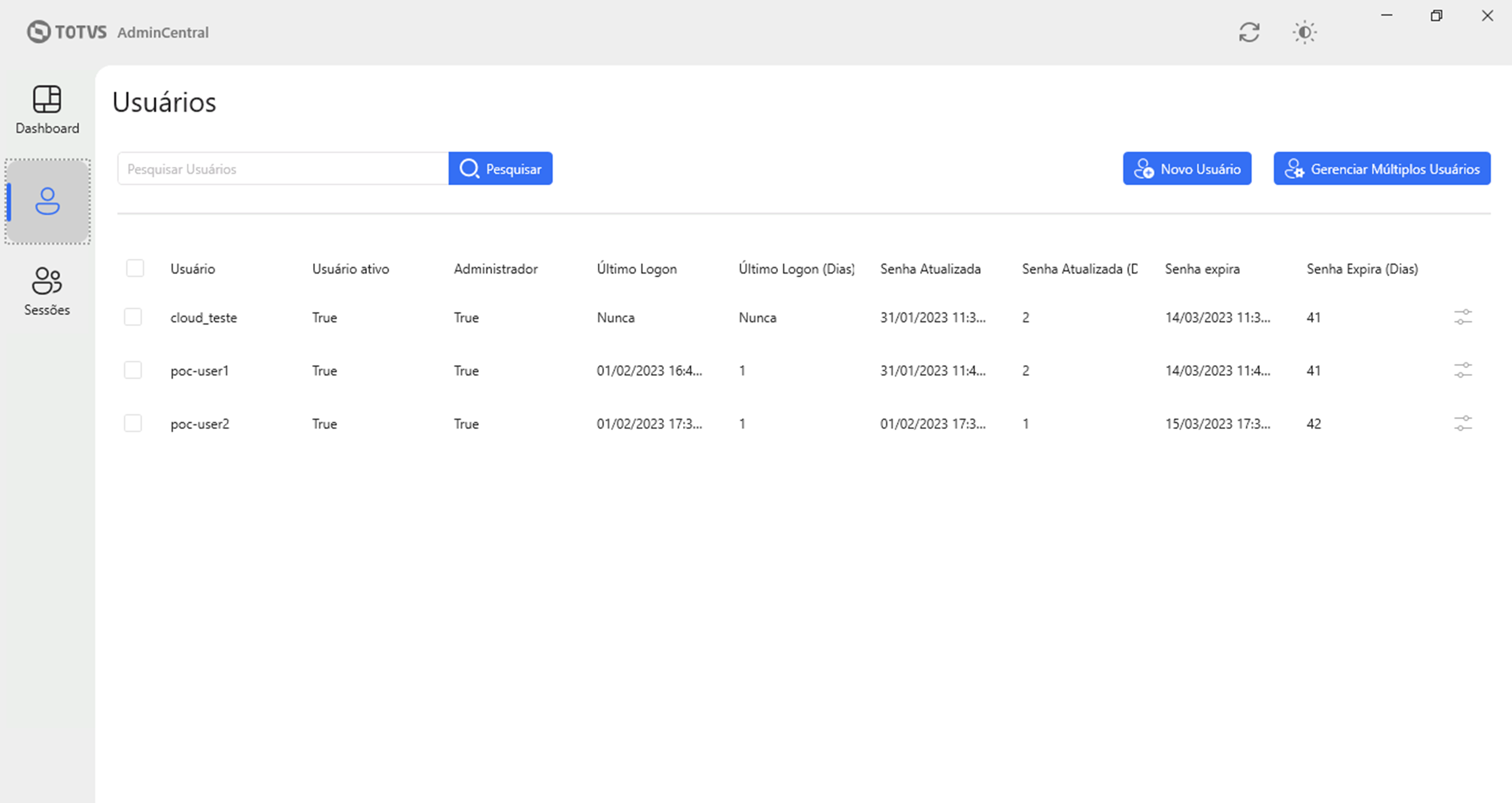Screen dimensions: 1512x803
Task: Click the Usuários page heading
Action: (x=164, y=102)
